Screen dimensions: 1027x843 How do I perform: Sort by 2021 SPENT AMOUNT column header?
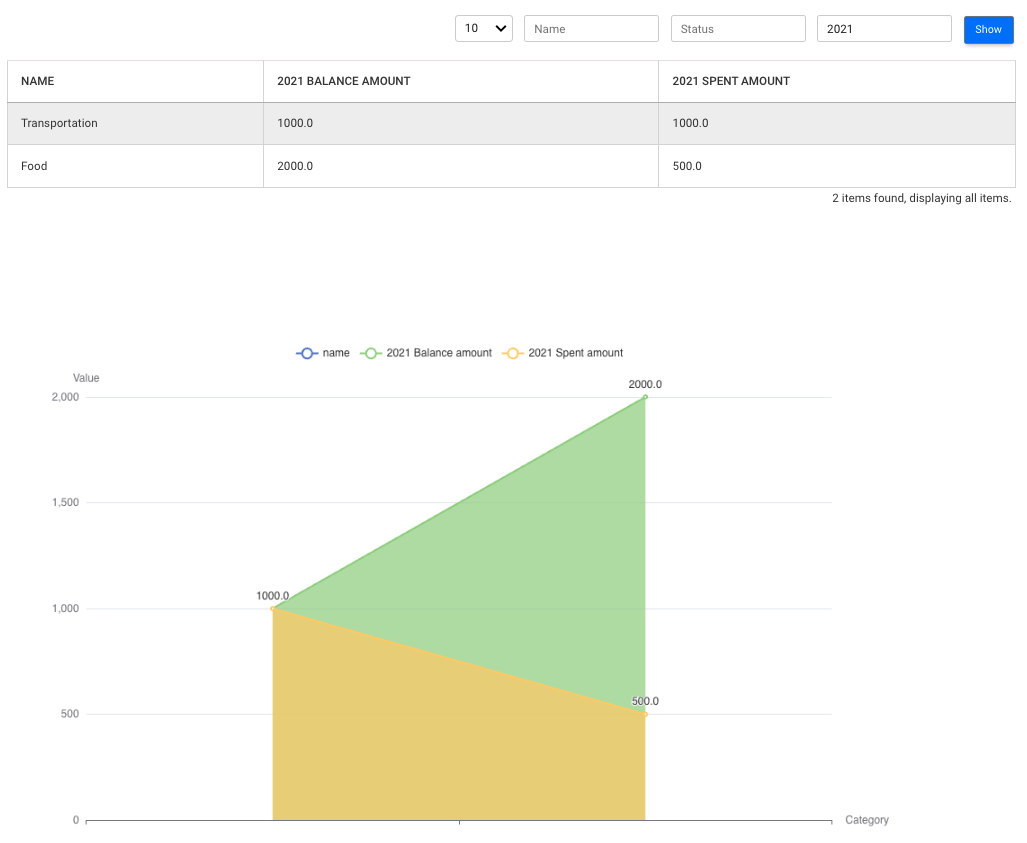click(x=731, y=81)
